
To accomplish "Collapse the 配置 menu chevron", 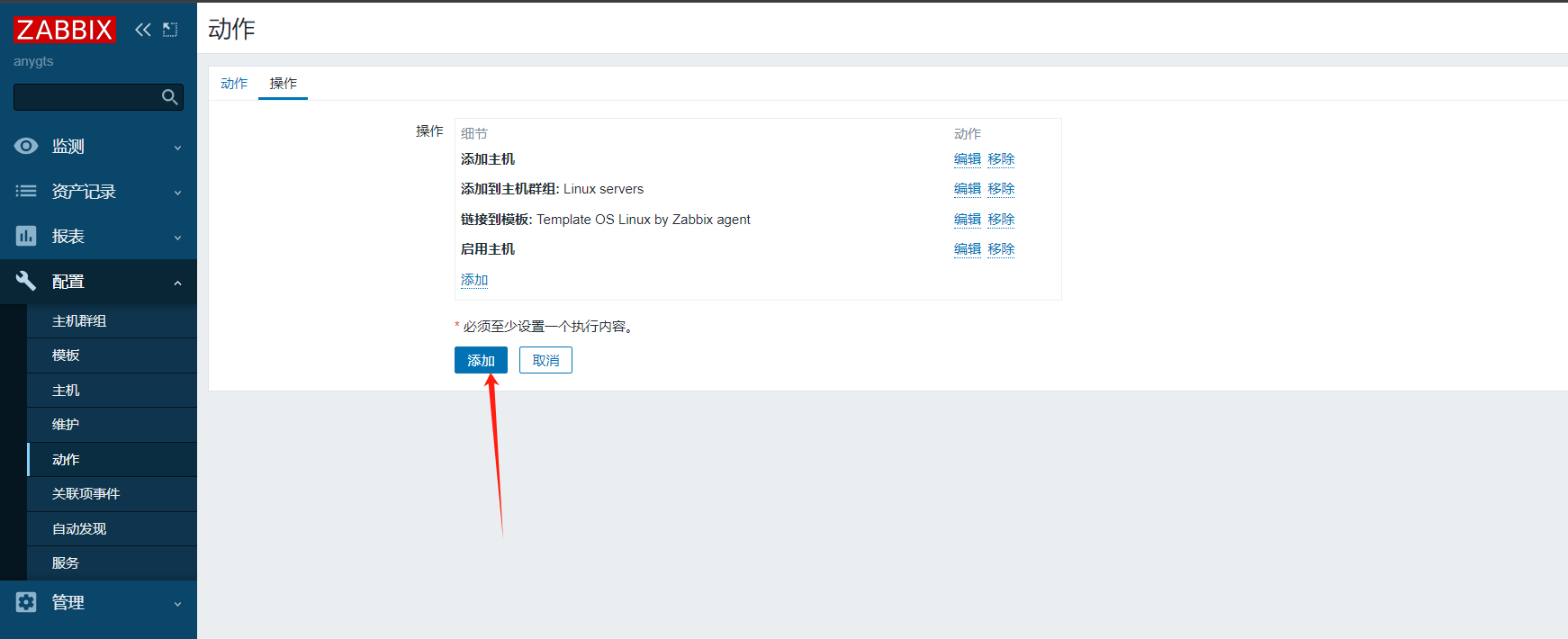I will pyautogui.click(x=177, y=283).
